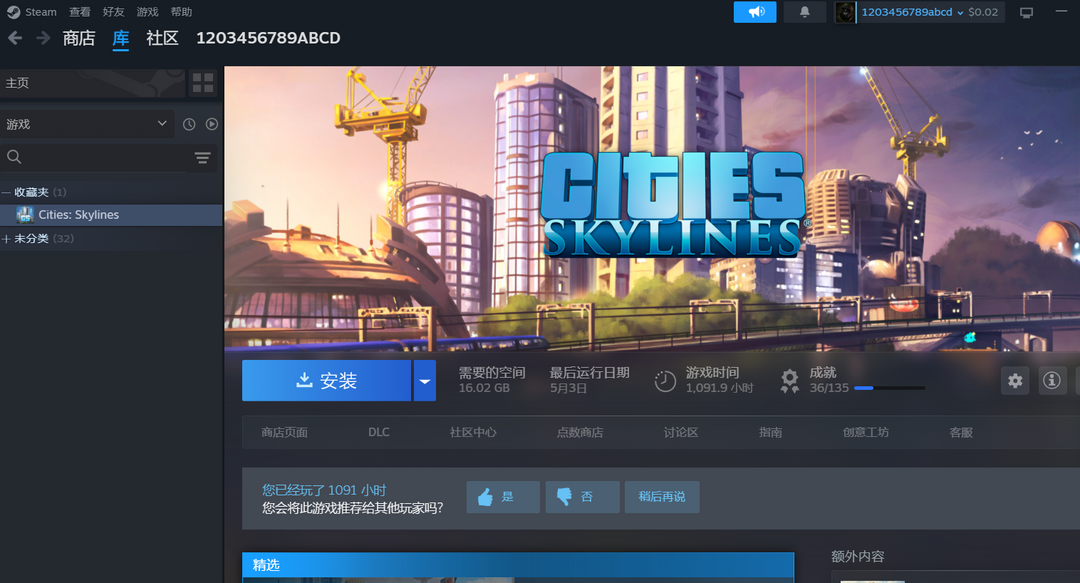The image size is (1080, 583).
Task: Open the 游戏 menu in the top bar
Action: point(147,12)
